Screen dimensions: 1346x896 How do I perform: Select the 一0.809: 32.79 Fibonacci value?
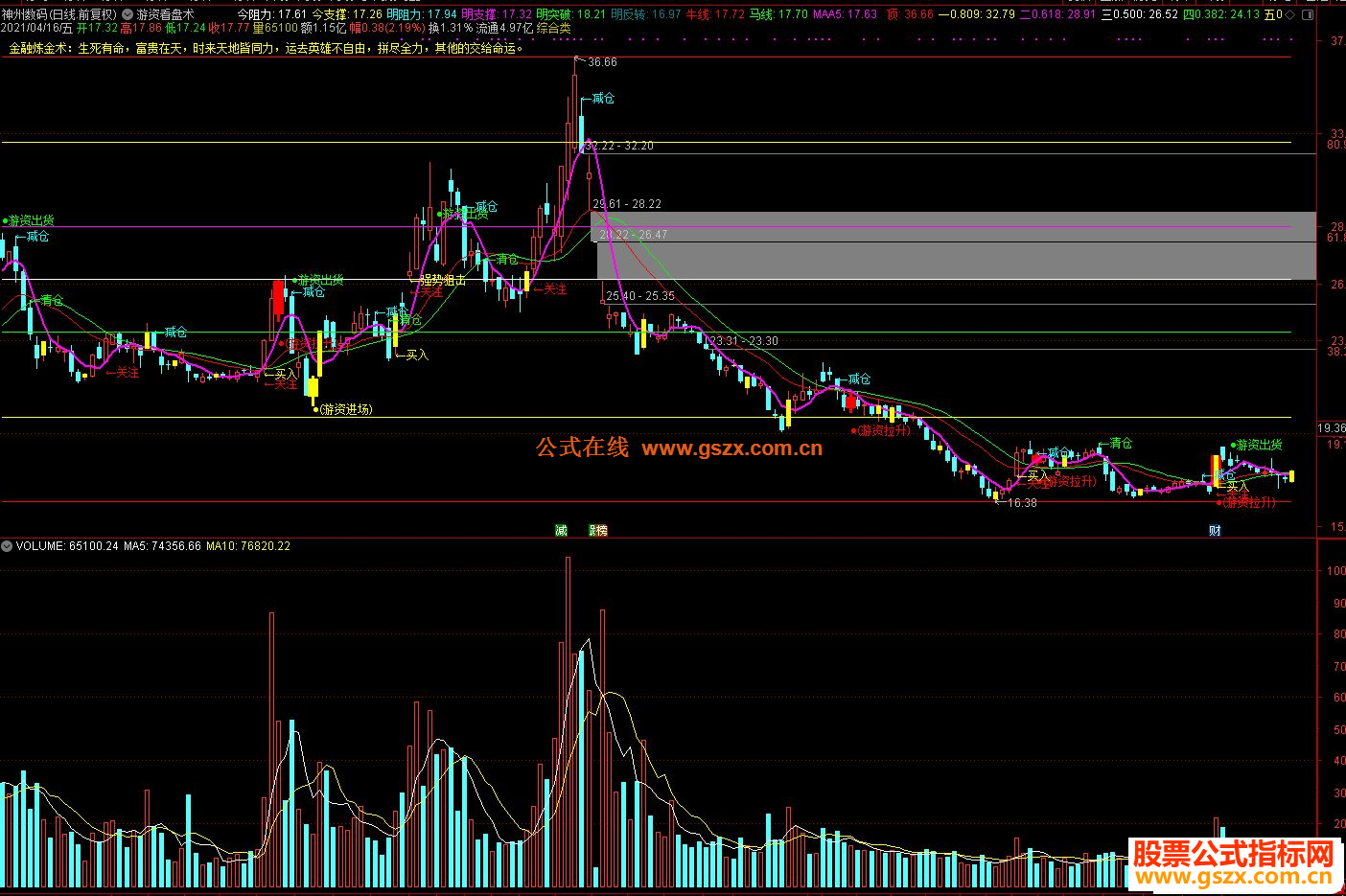pos(976,14)
